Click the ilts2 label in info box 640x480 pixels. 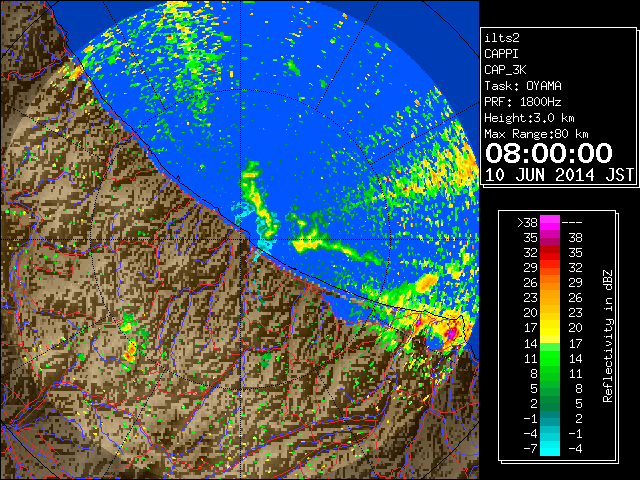coord(502,38)
